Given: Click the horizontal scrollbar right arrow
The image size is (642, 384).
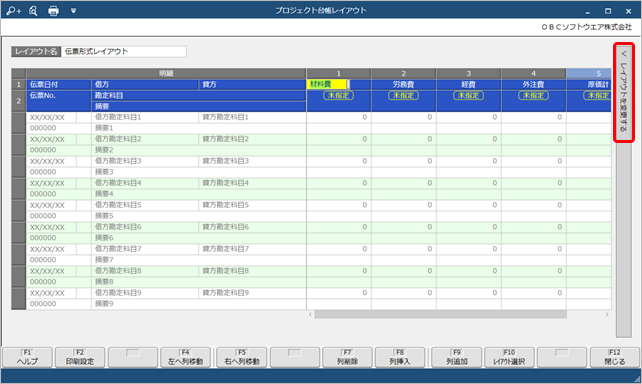Looking at the screenshot, I should coord(607,314).
